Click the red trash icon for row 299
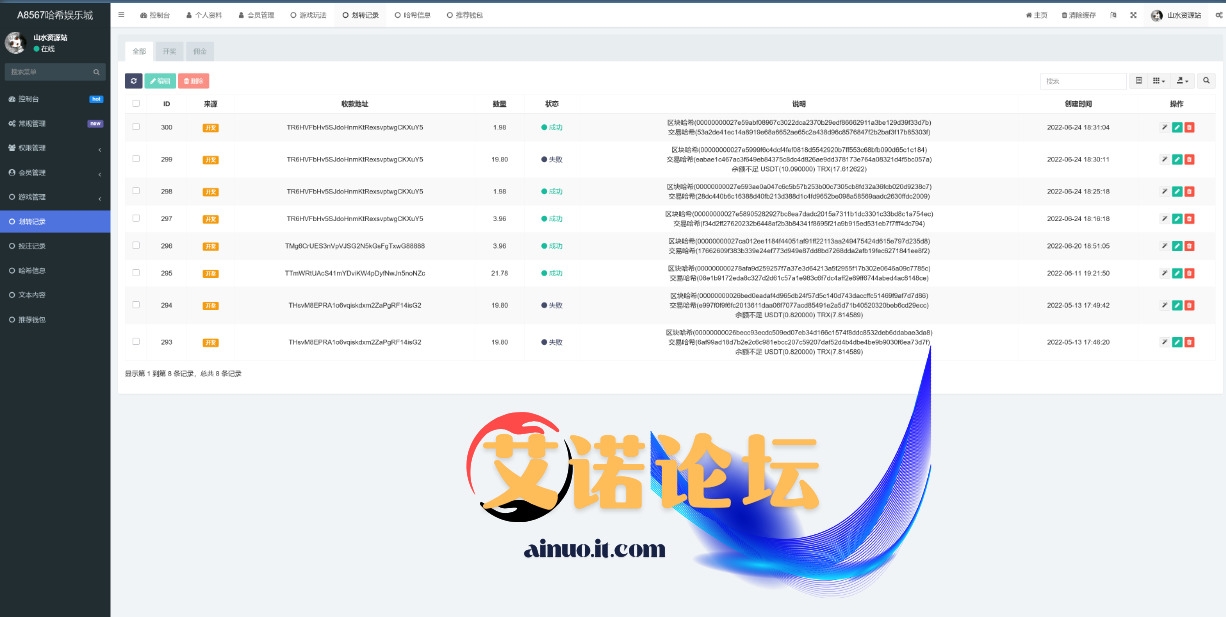The width and height of the screenshot is (1226, 617). click(1189, 159)
